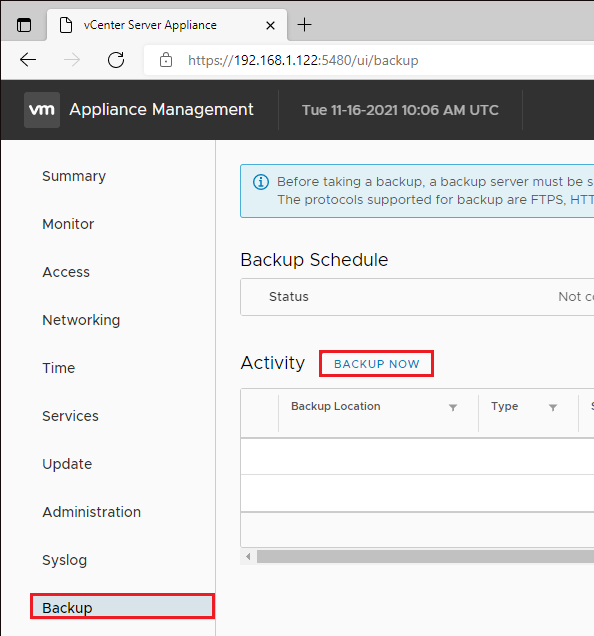Open the tab actions menu icon
Screen dimensions: 594x636
pos(24,25)
